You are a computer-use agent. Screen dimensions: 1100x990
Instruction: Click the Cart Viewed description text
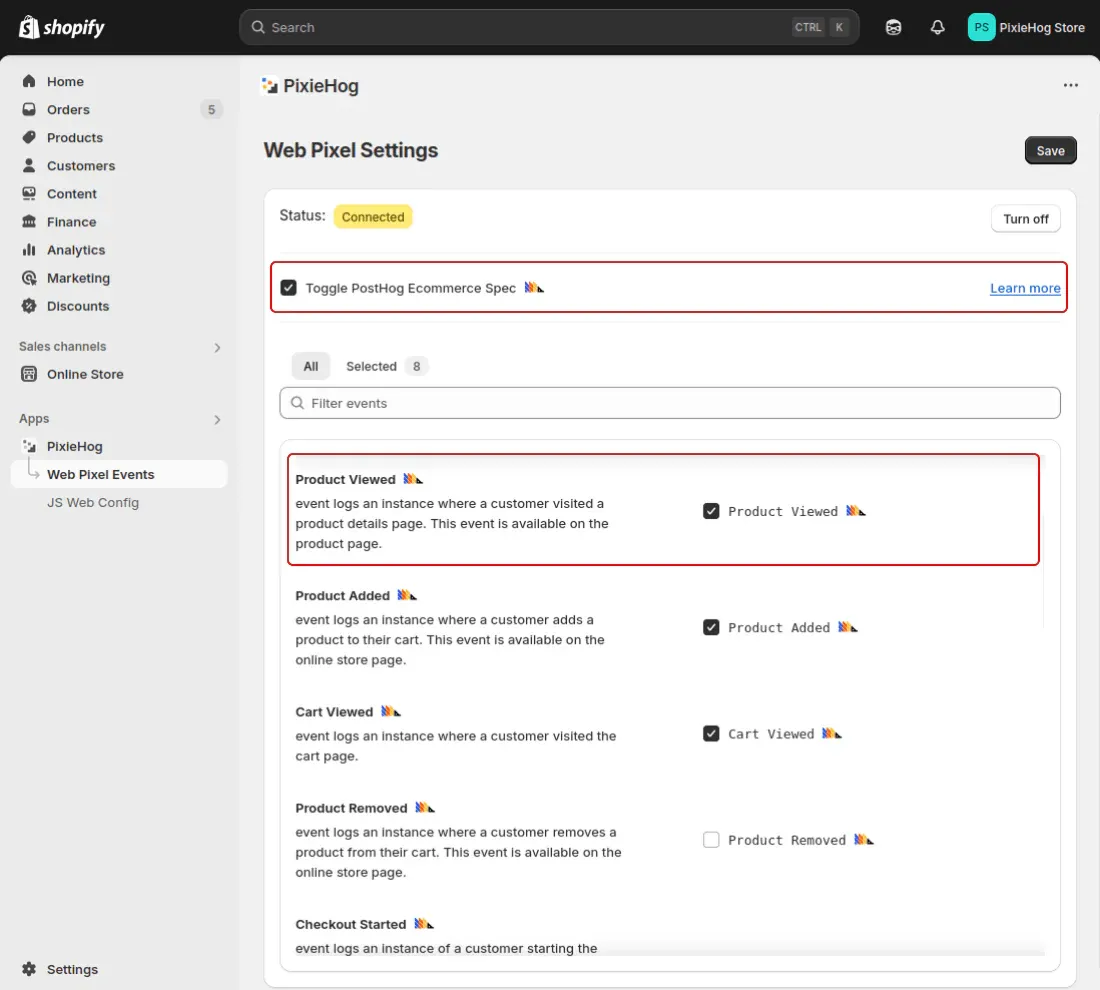[x=455, y=746]
